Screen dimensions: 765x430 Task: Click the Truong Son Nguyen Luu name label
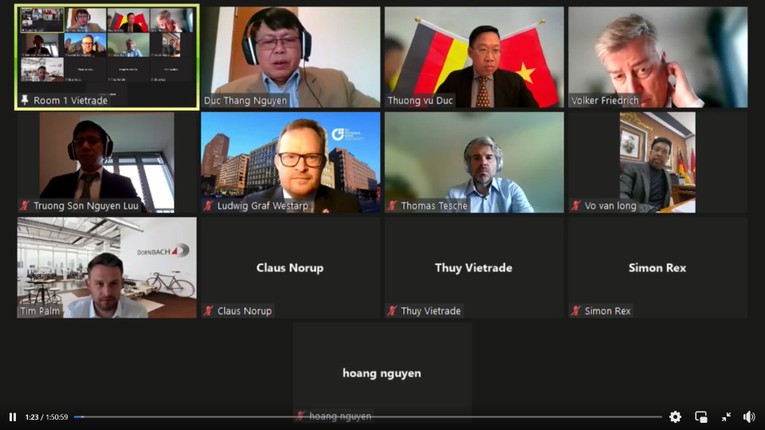86,206
